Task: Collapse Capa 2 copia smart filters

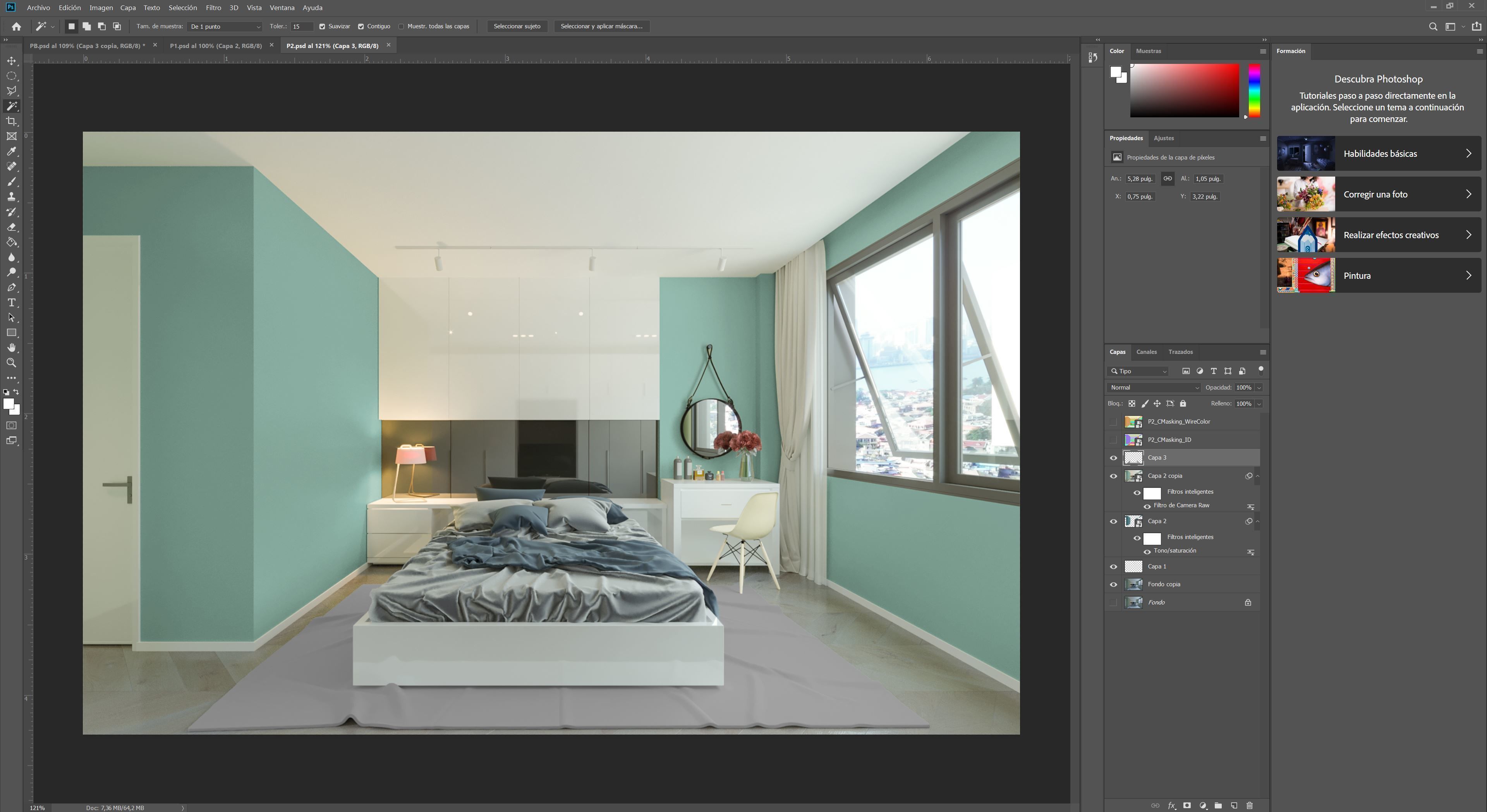Action: [x=1257, y=476]
